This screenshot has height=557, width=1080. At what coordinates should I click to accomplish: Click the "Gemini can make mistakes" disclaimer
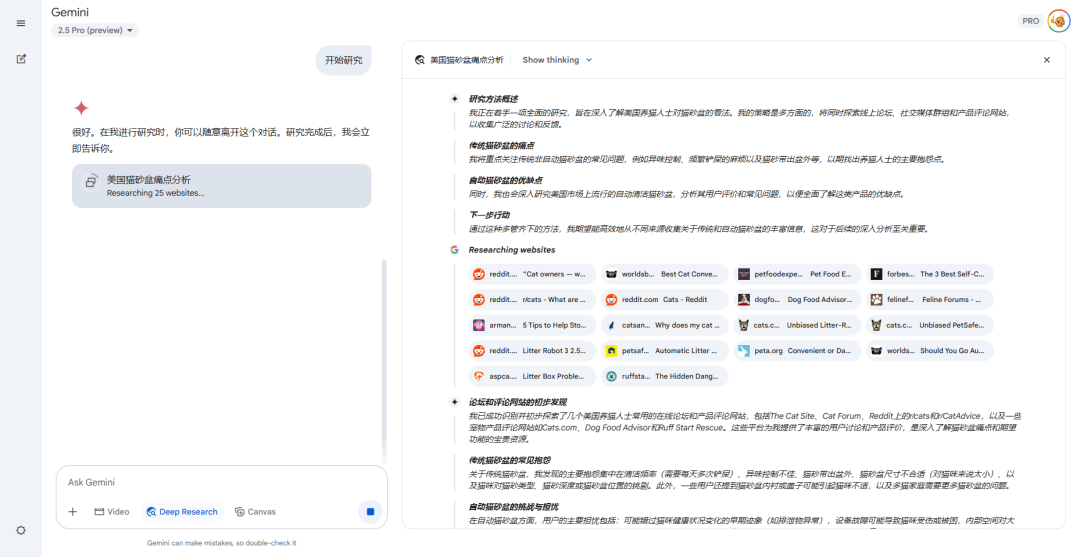pos(222,543)
